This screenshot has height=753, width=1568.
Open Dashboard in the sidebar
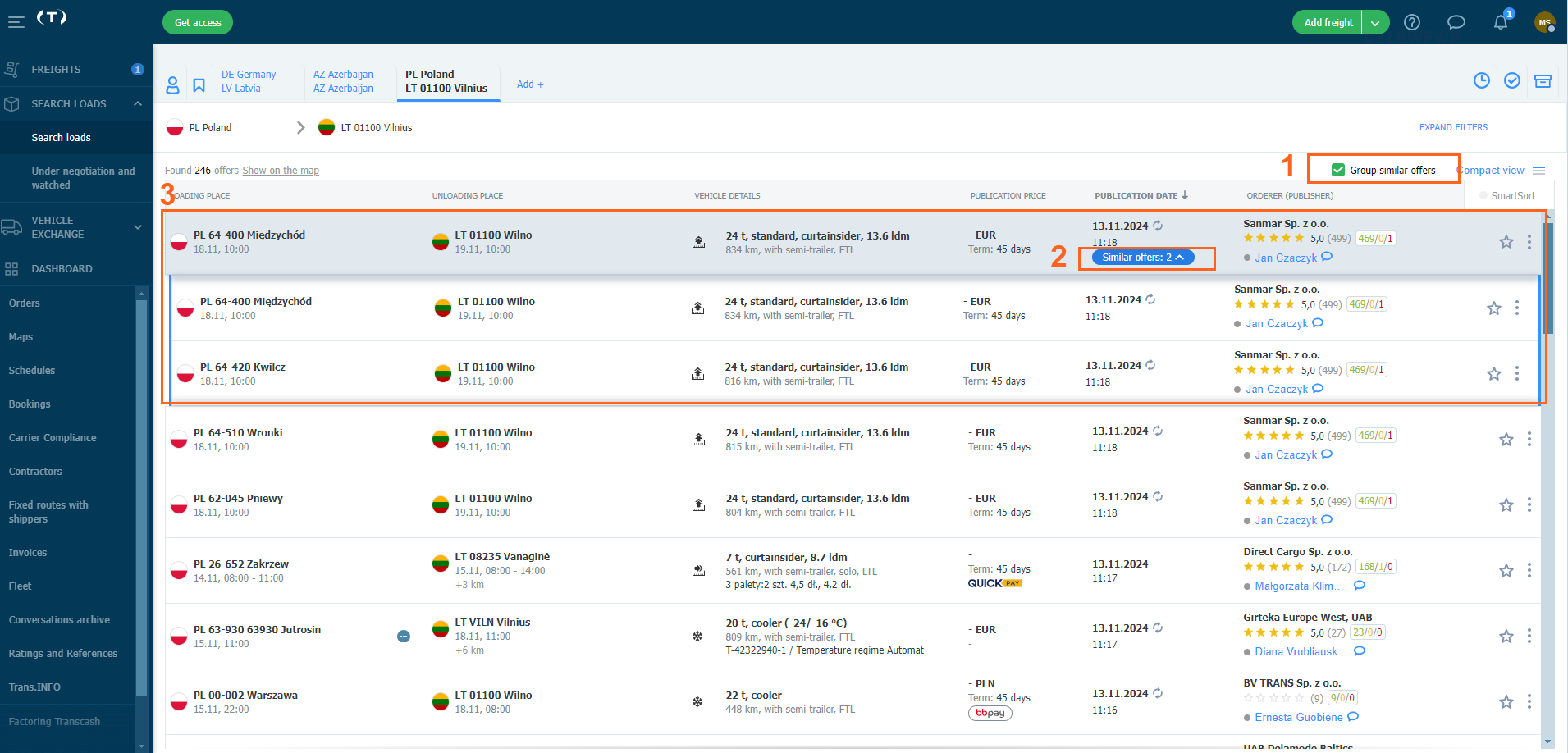(x=62, y=269)
